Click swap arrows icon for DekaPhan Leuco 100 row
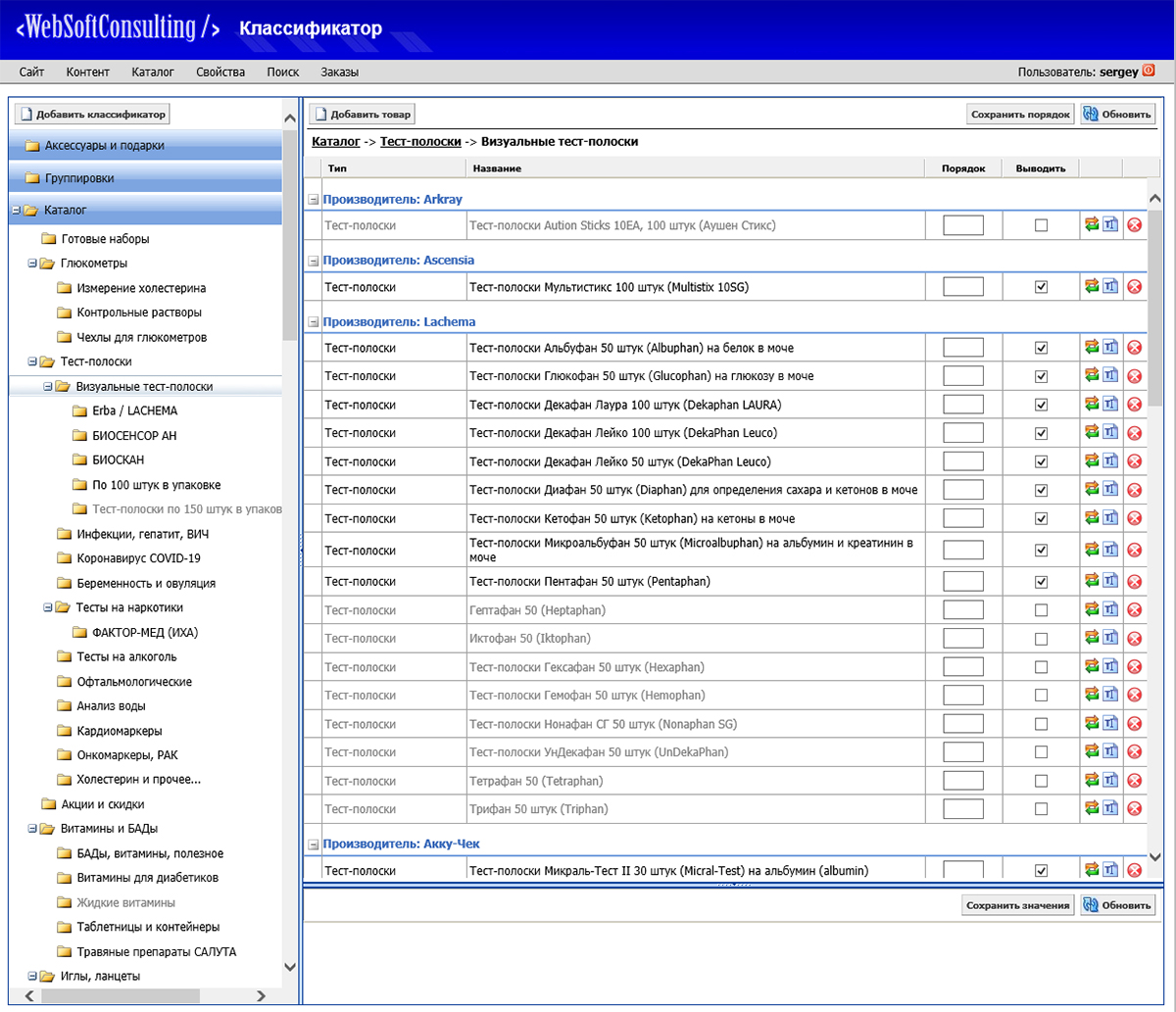The height and width of the screenshot is (1012, 1176). [x=1093, y=432]
